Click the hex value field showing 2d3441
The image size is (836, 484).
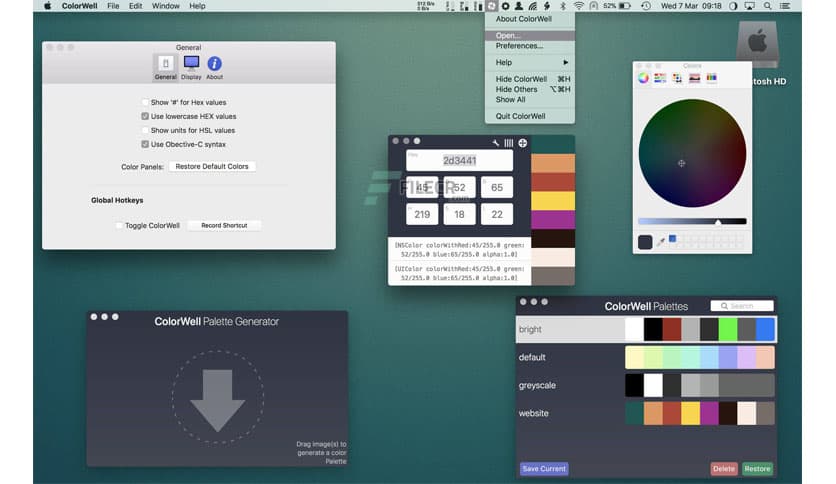pyautogui.click(x=460, y=160)
